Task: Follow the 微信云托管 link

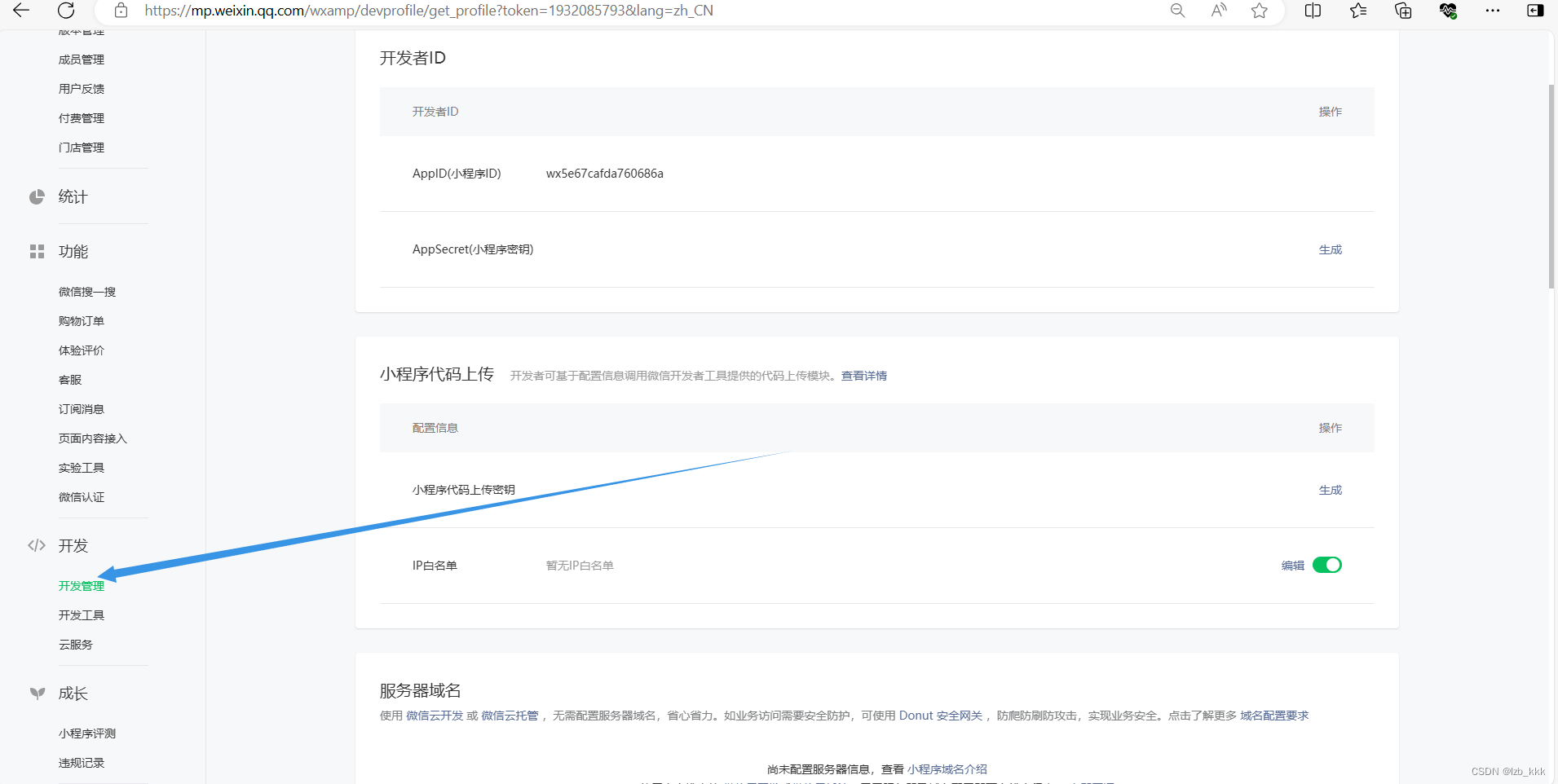Action: coord(510,716)
